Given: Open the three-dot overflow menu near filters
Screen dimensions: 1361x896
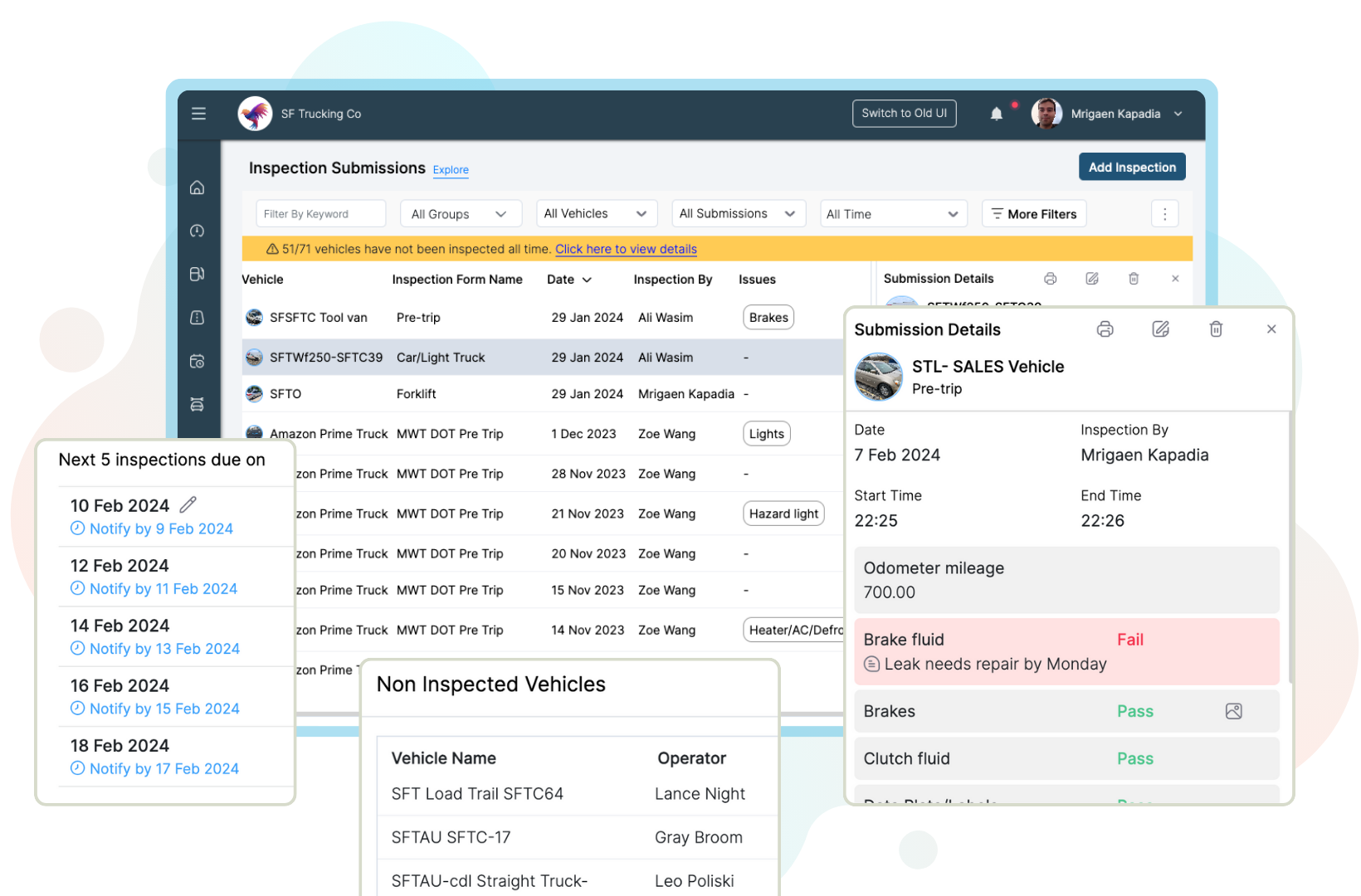Looking at the screenshot, I should (x=1165, y=213).
